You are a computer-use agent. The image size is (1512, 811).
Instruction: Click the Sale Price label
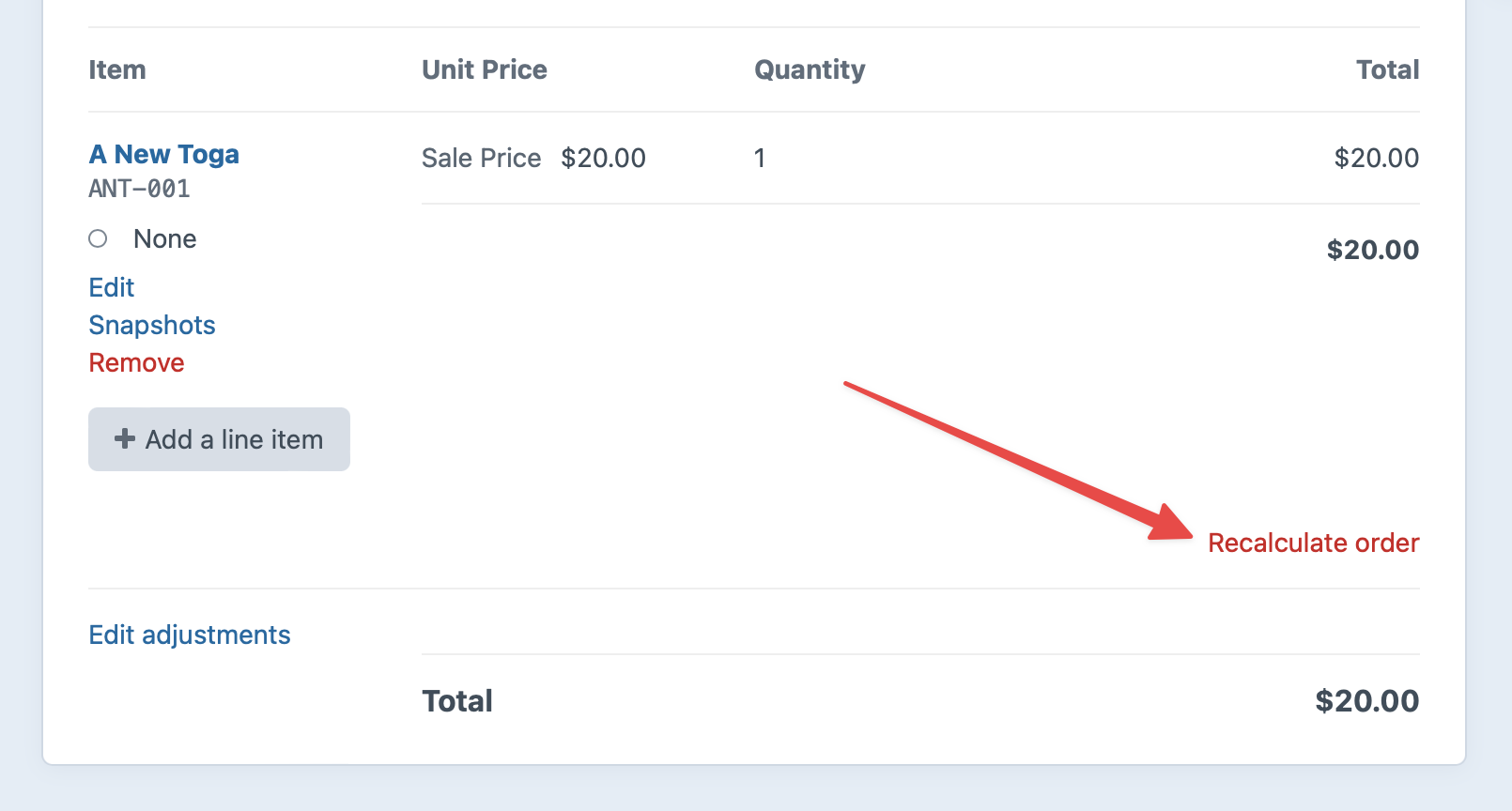481,158
